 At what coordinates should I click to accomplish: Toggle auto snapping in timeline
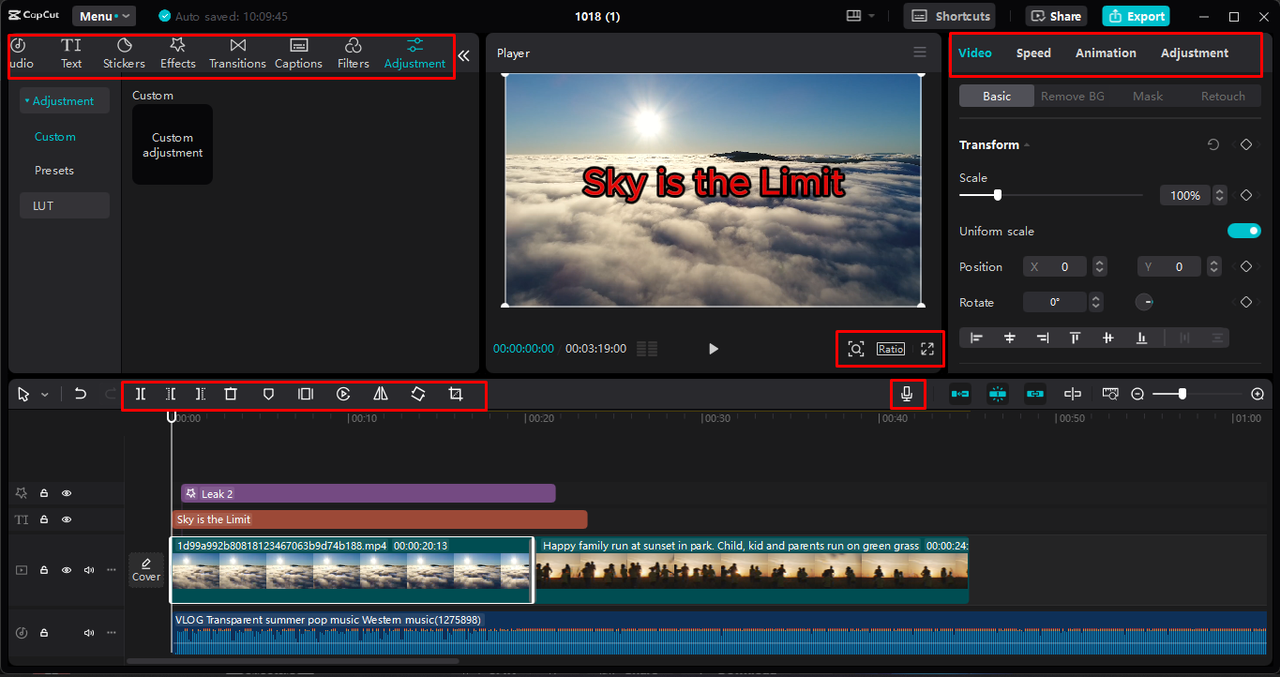tap(997, 394)
